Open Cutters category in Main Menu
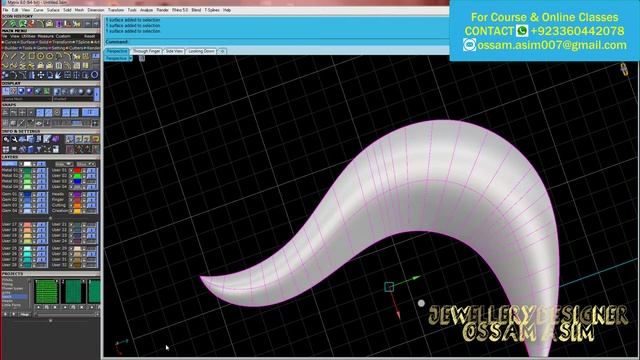 76,48
